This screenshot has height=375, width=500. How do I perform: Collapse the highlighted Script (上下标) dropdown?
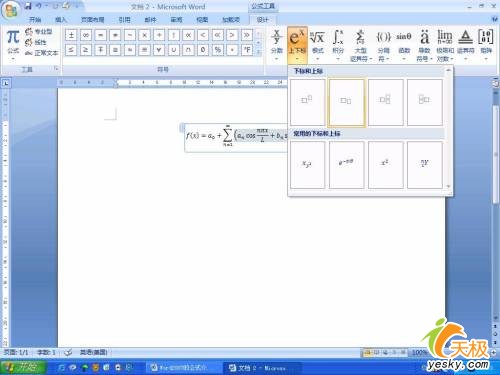[x=297, y=45]
